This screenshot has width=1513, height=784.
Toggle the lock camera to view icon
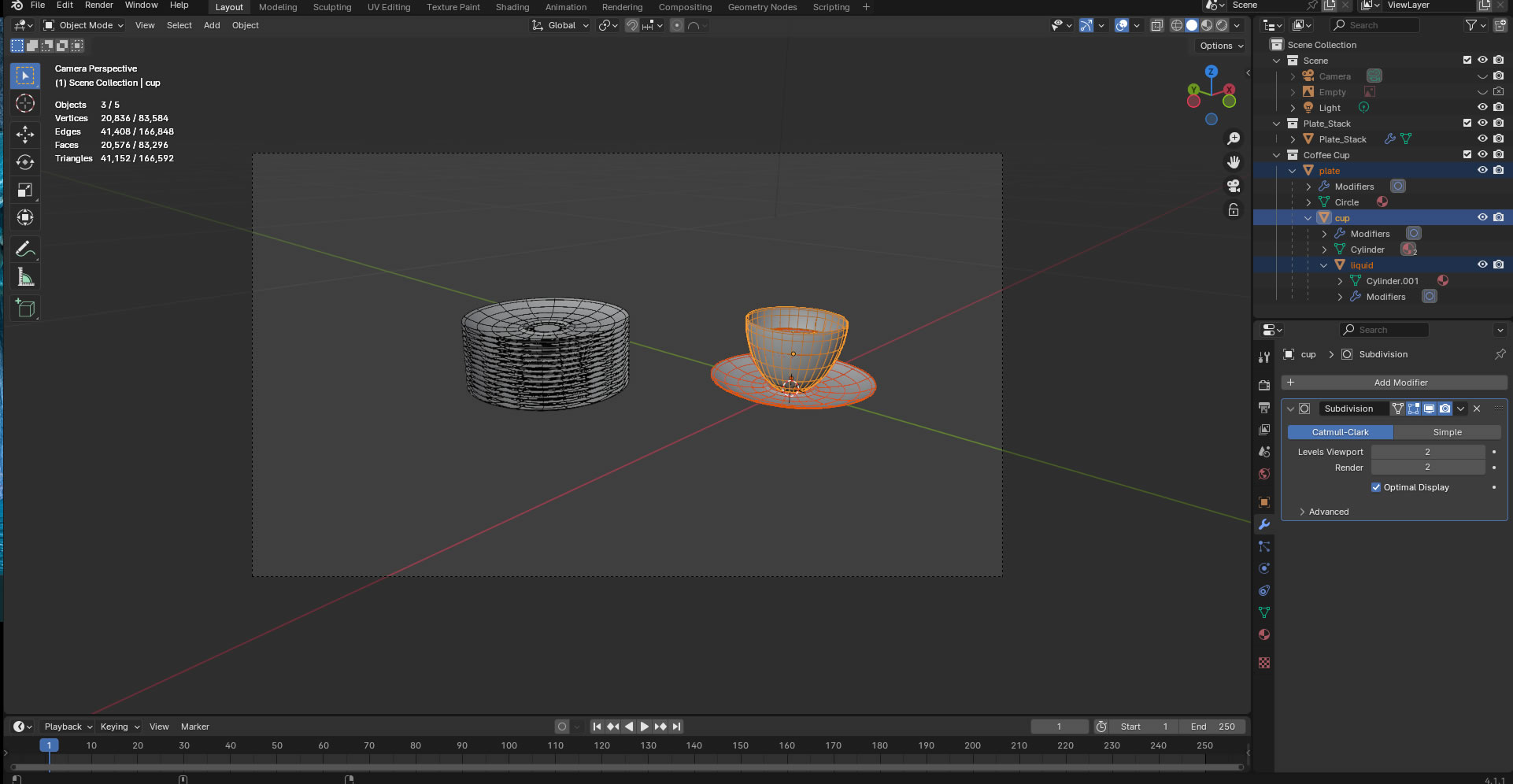coord(1234,209)
